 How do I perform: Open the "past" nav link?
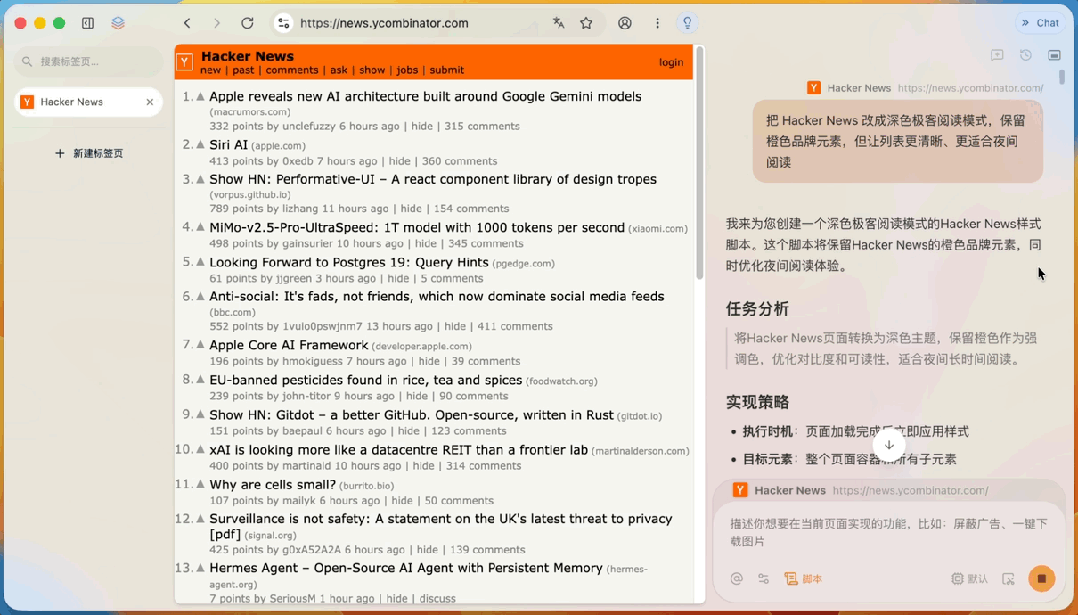click(243, 70)
